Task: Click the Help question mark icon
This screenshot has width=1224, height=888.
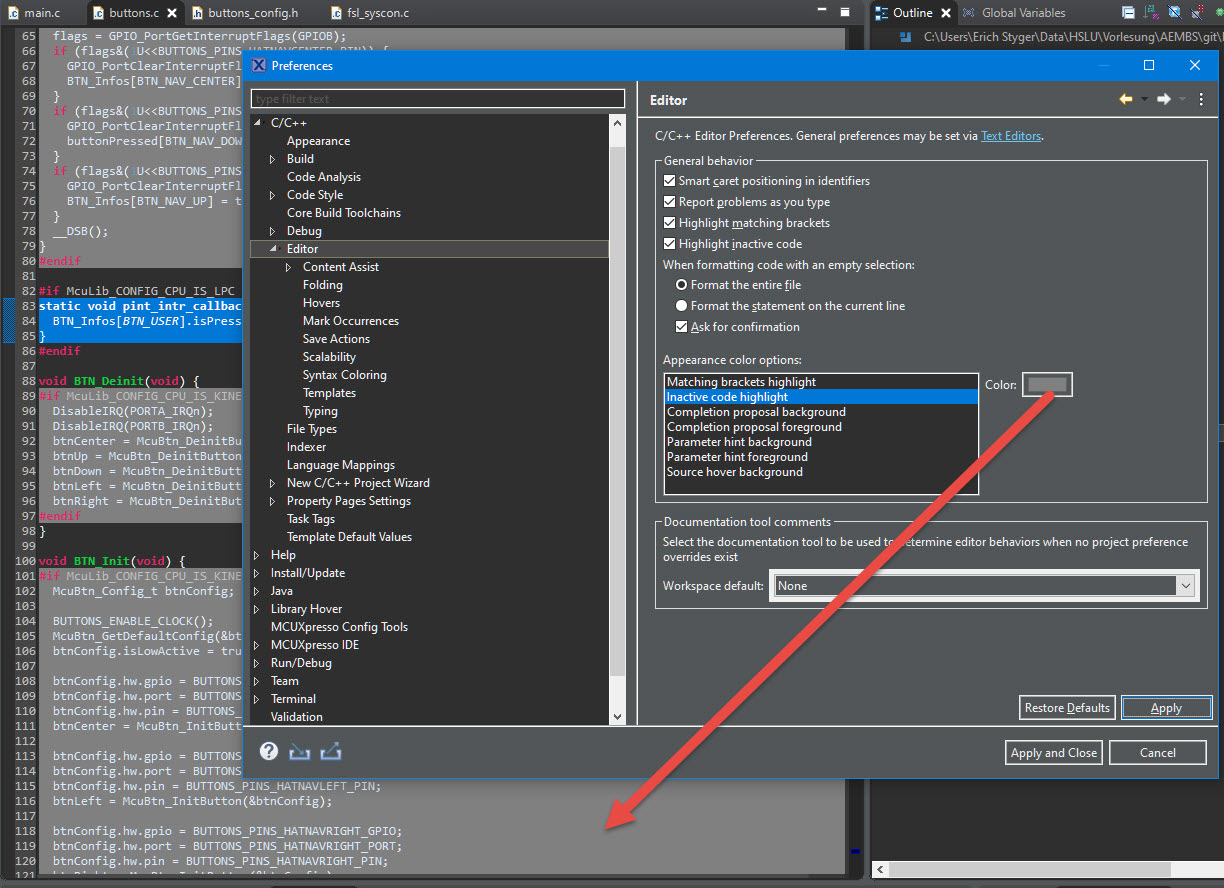Action: tap(268, 751)
